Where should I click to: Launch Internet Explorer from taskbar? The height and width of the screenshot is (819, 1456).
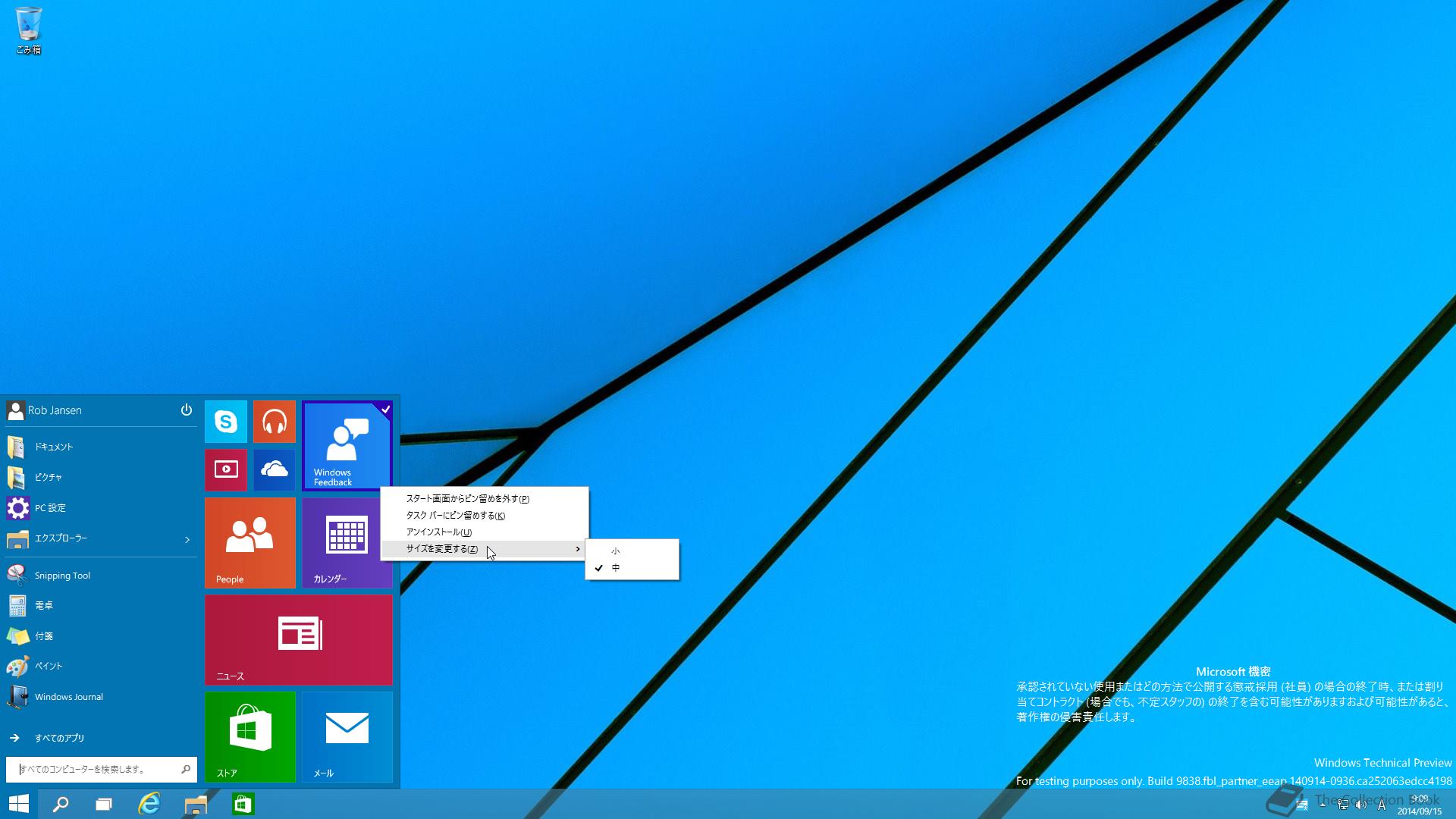[x=149, y=804]
